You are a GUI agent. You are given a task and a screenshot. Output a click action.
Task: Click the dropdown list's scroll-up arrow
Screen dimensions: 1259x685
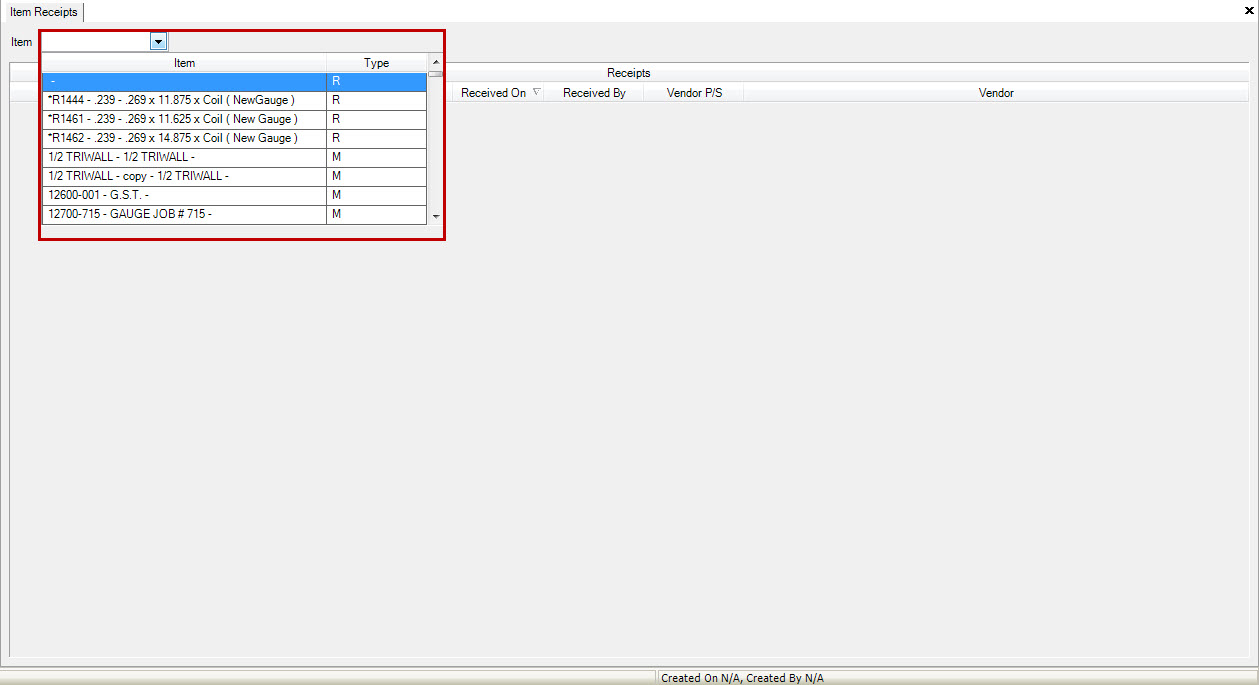(435, 61)
